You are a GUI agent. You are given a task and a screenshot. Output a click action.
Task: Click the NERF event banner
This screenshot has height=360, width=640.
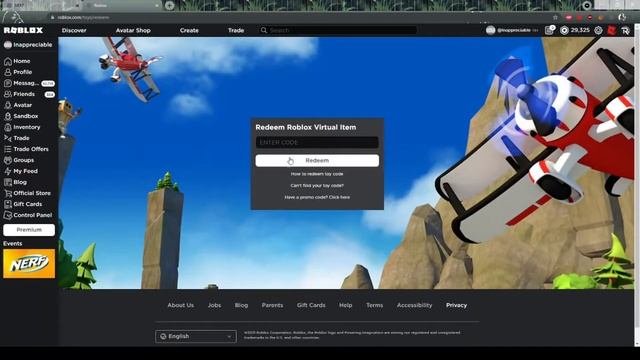[29, 264]
